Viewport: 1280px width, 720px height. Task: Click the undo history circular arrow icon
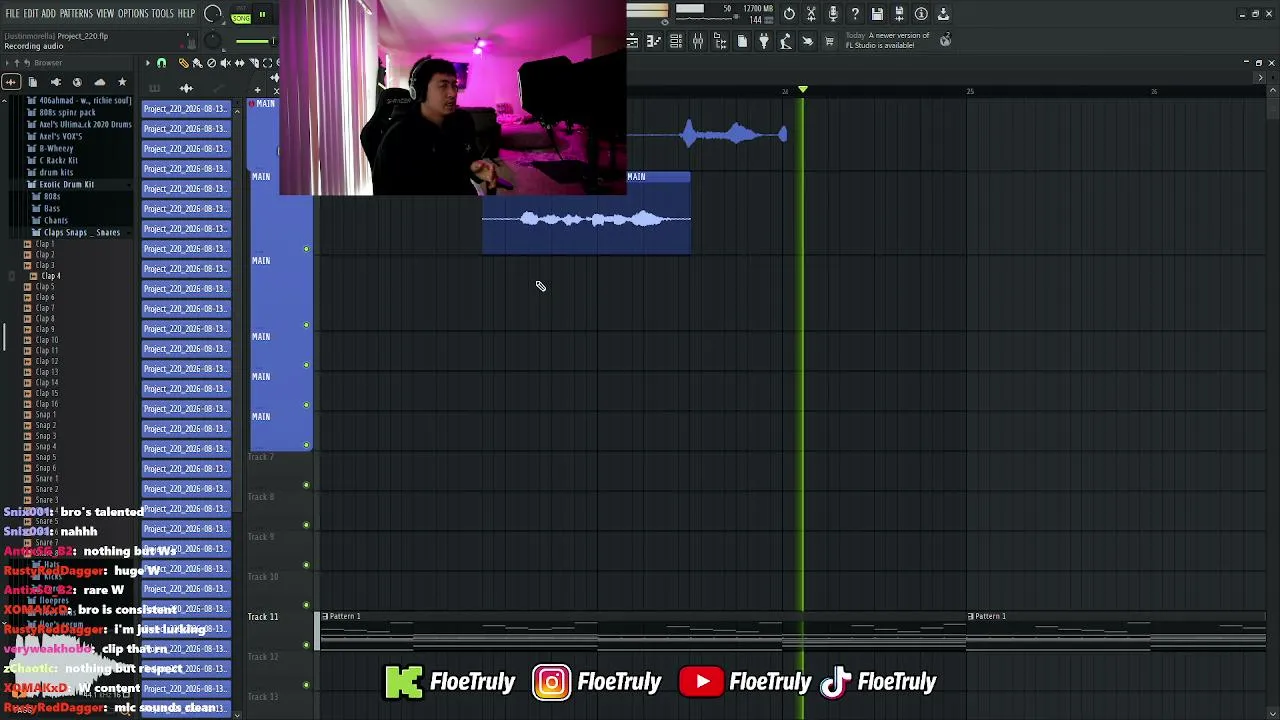pos(789,14)
